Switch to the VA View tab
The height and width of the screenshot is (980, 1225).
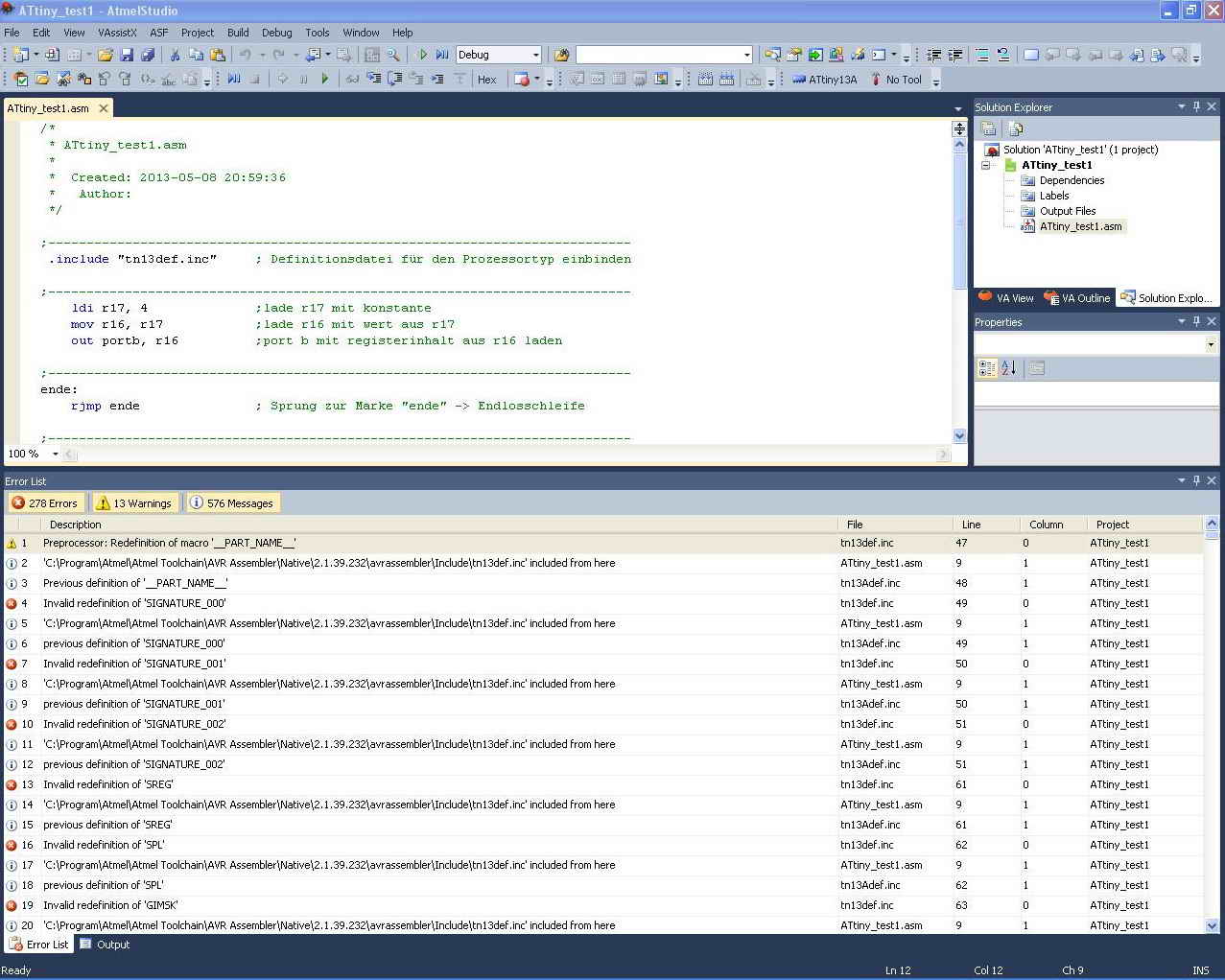[x=1006, y=298]
